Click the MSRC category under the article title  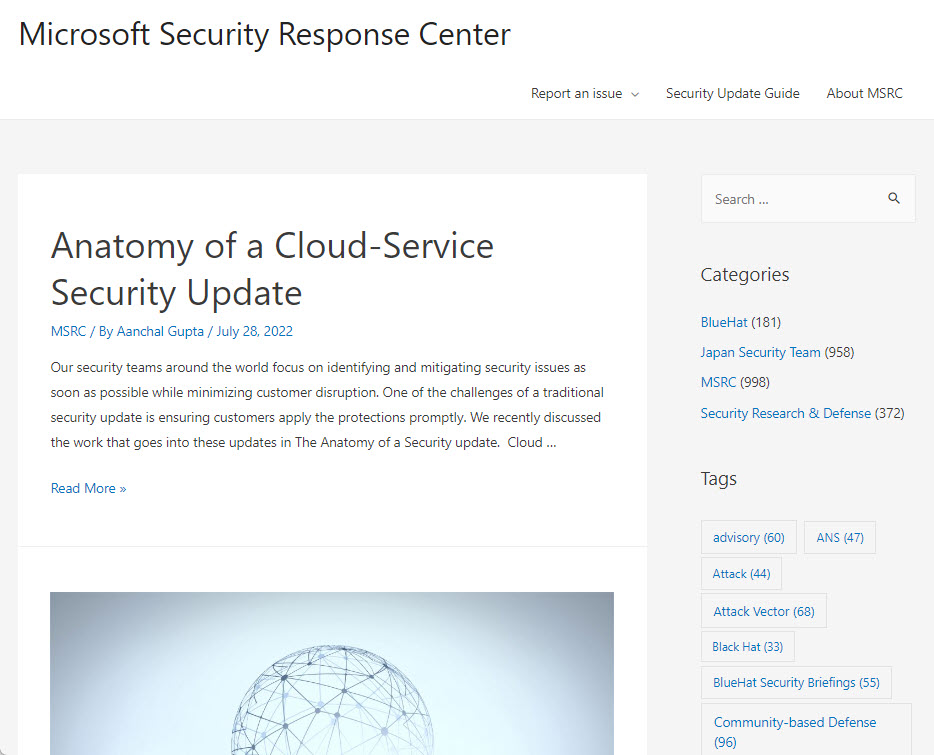(69, 331)
